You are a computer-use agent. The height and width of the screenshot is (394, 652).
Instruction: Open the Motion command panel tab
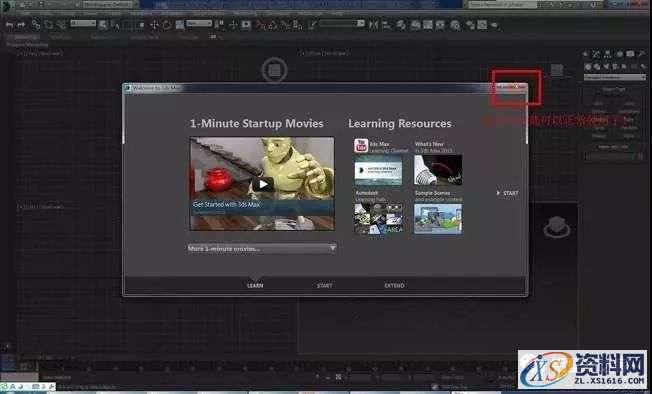tap(620, 54)
